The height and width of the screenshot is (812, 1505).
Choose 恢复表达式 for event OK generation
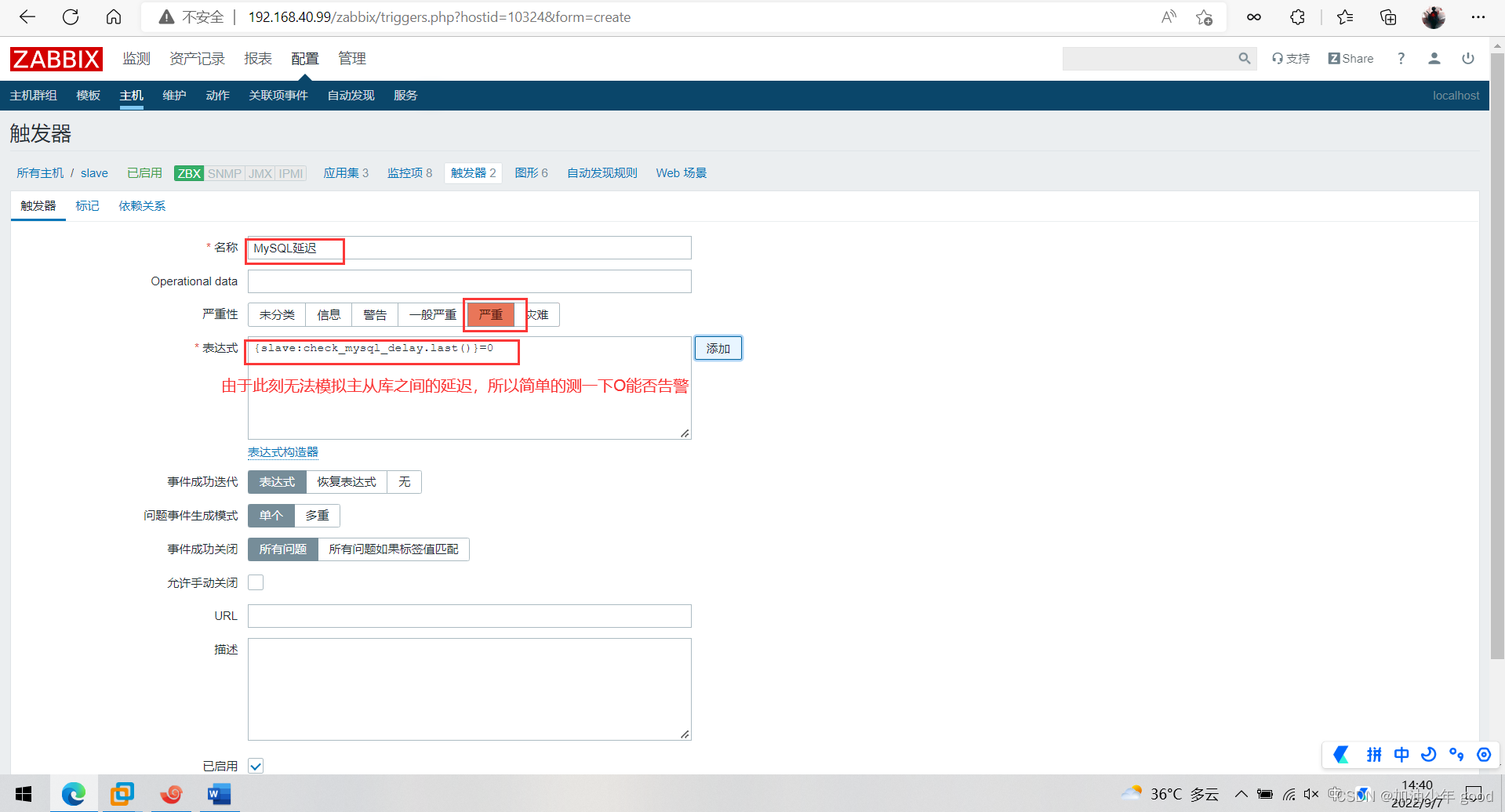pyautogui.click(x=347, y=482)
